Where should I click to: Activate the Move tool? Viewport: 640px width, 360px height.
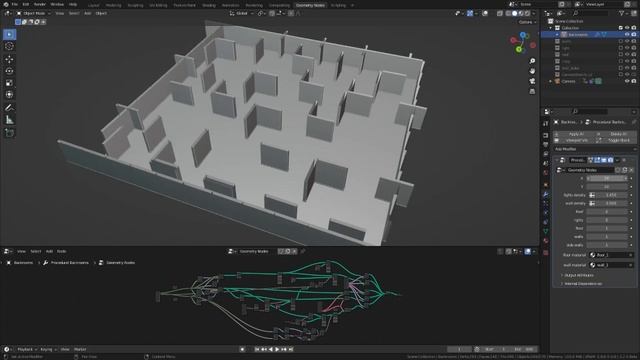click(x=9, y=59)
